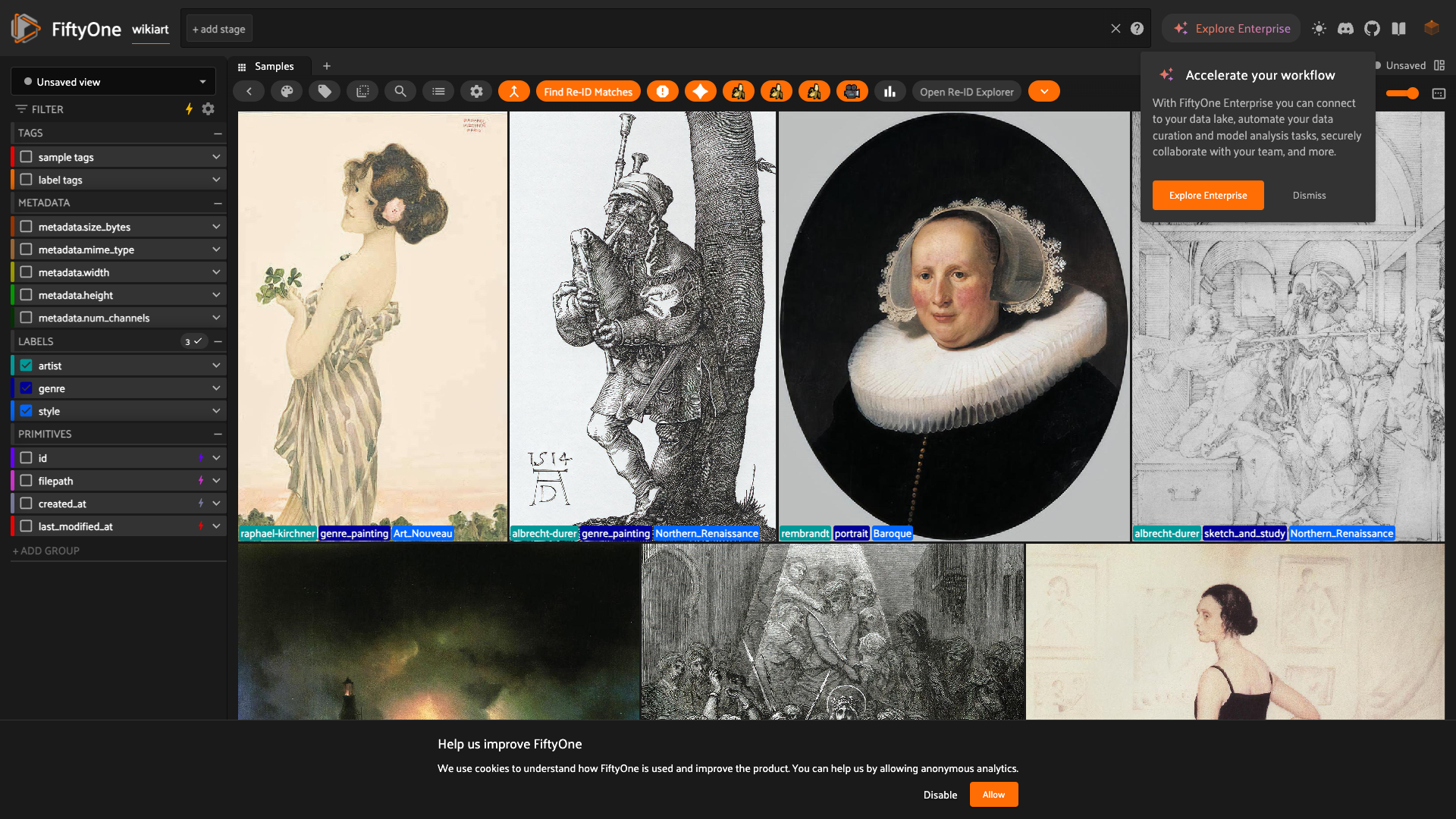Screen dimensions: 1456x819
Task: Expand the metadata.height filter chevron
Action: pyautogui.click(x=216, y=295)
